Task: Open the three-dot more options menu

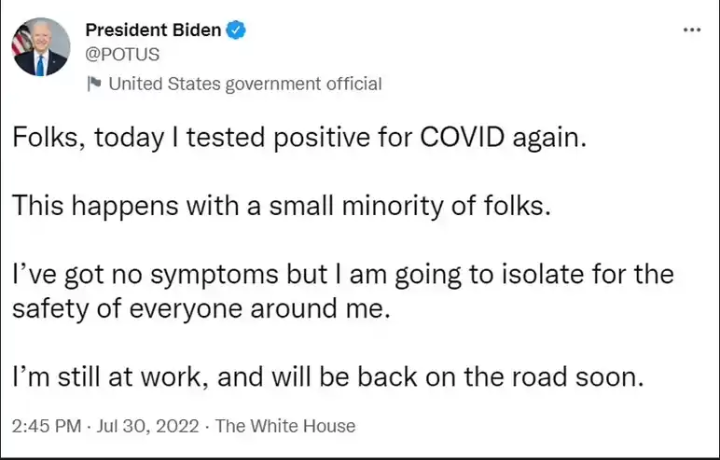Action: (691, 30)
